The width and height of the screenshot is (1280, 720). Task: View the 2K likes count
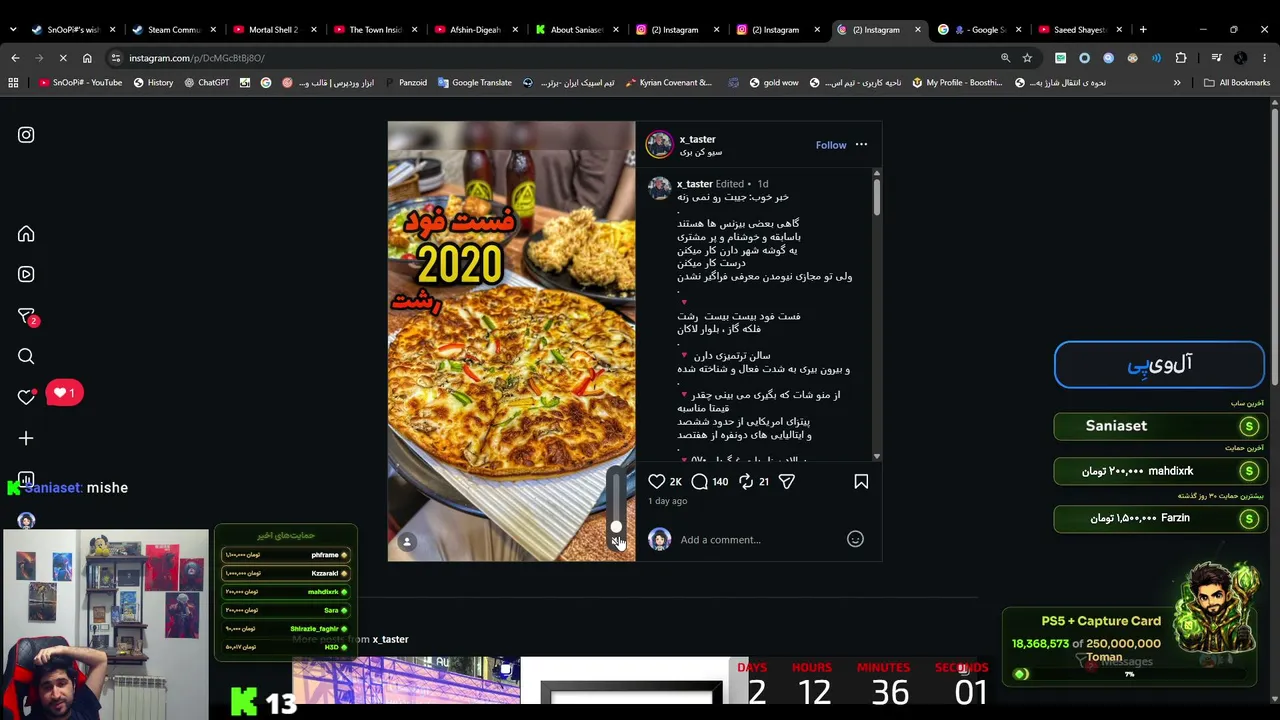(675, 482)
